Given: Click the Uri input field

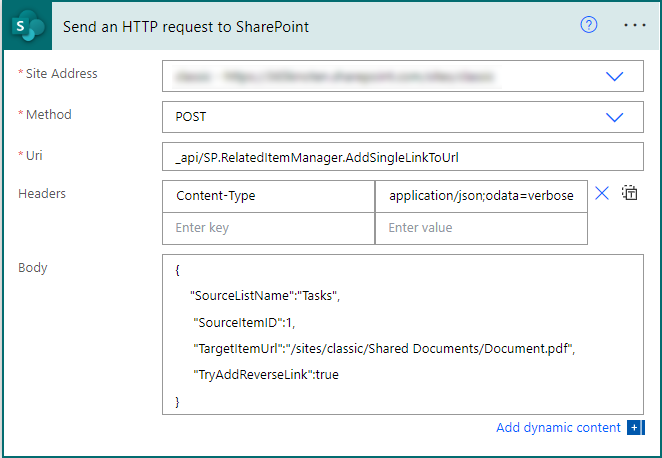Looking at the screenshot, I should [403, 157].
